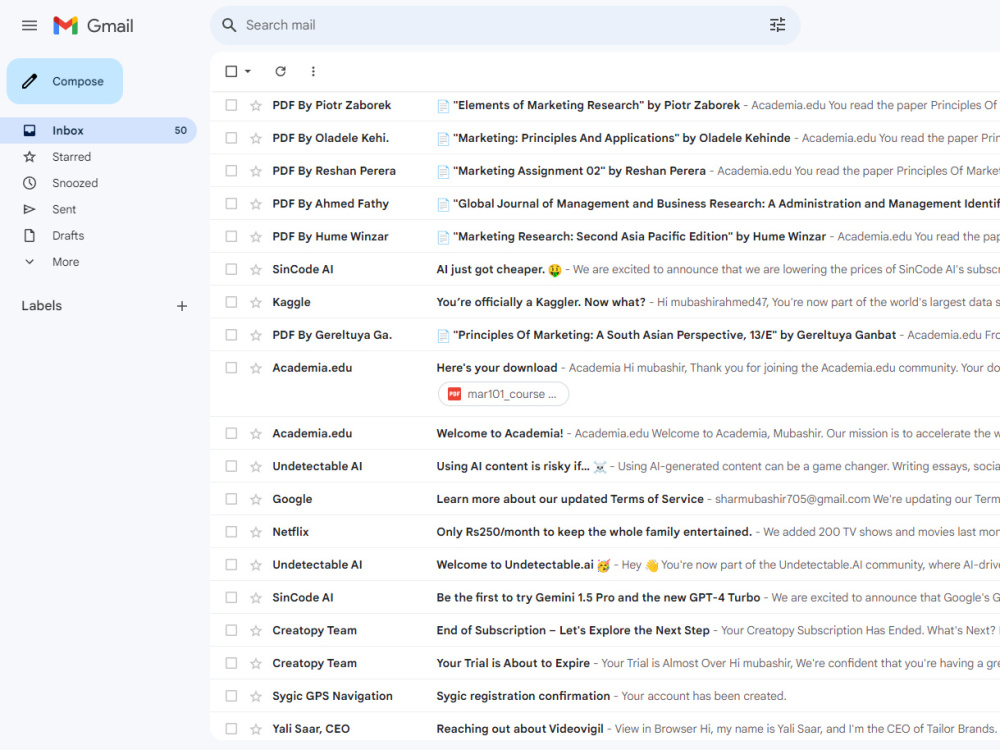1000x750 pixels.
Task: Go to Starred mail
Action: tap(71, 156)
